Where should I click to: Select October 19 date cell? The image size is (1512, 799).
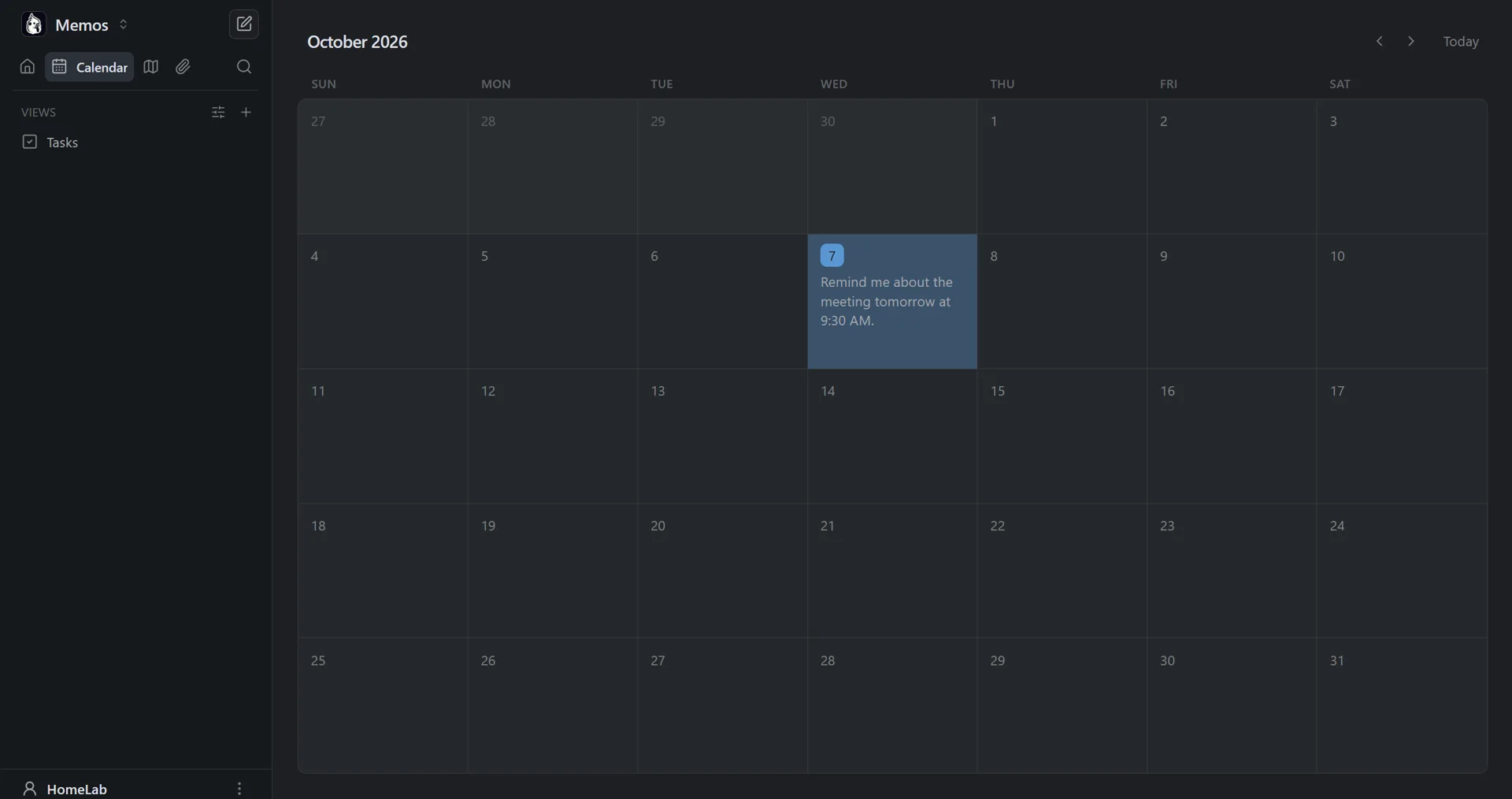pyautogui.click(x=553, y=570)
